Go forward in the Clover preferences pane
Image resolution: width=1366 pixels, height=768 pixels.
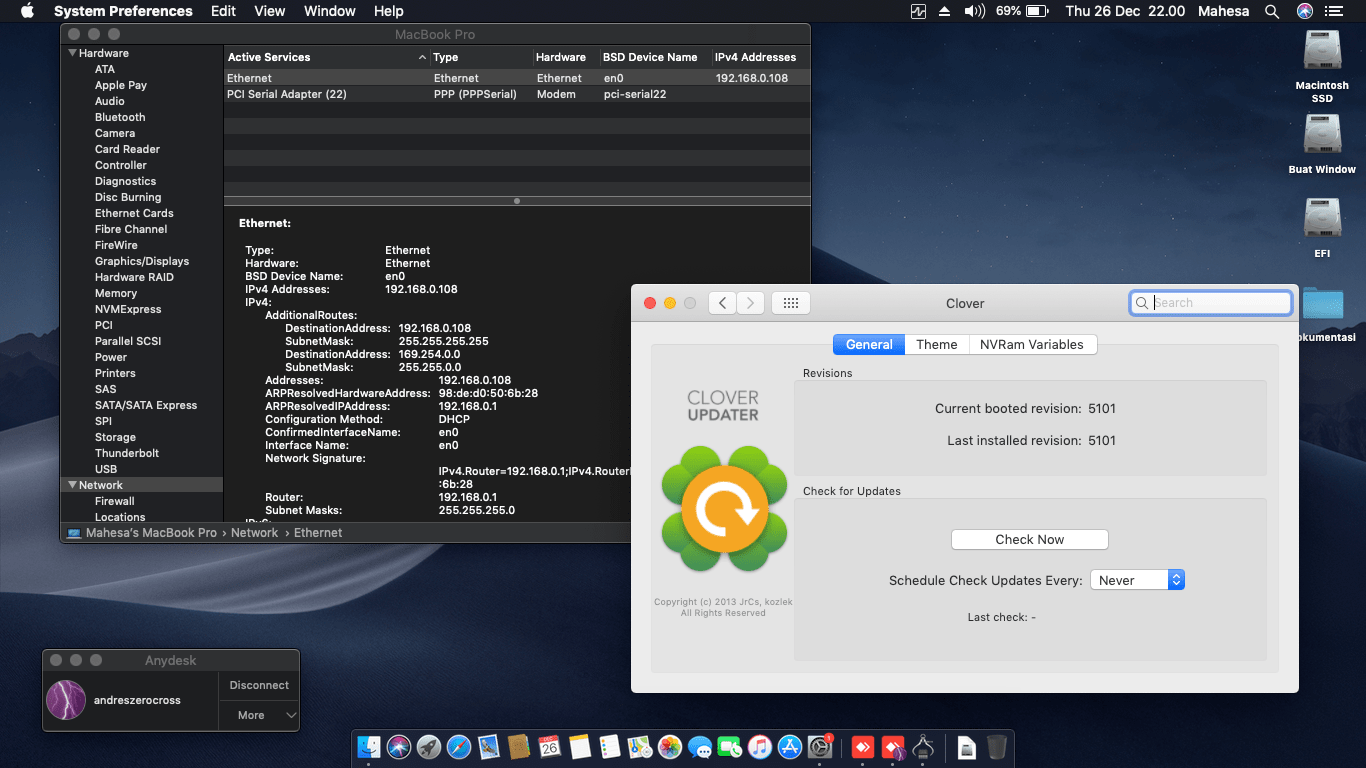pos(750,303)
